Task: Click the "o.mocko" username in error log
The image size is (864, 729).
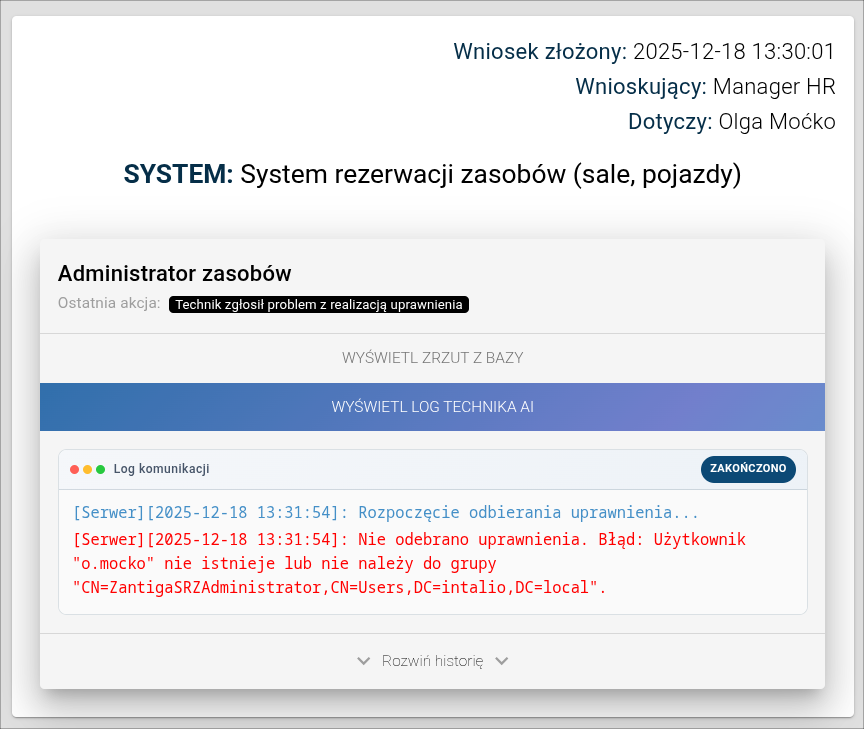Action: tap(113, 563)
